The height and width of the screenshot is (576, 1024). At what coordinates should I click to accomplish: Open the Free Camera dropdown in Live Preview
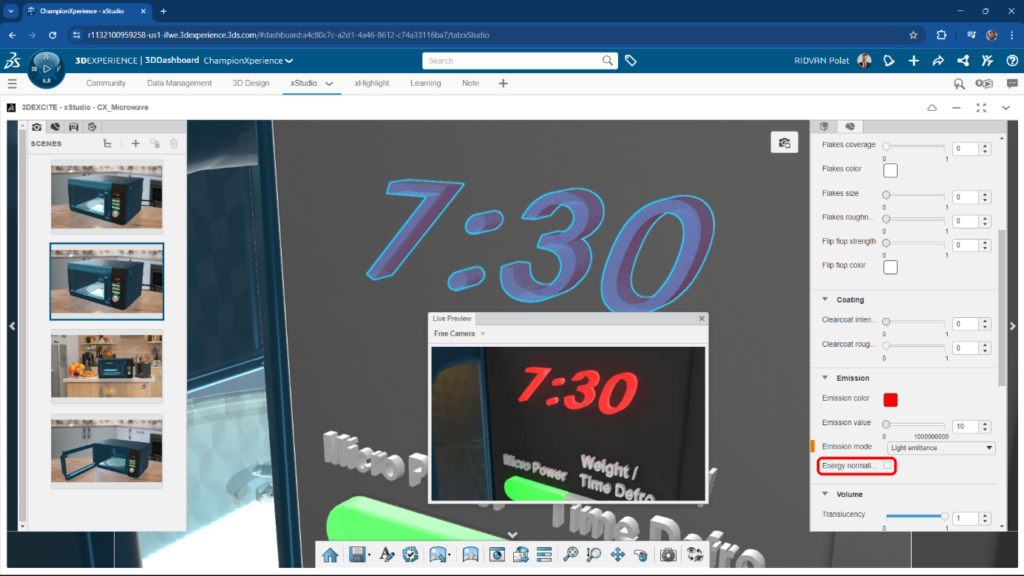pyautogui.click(x=460, y=334)
